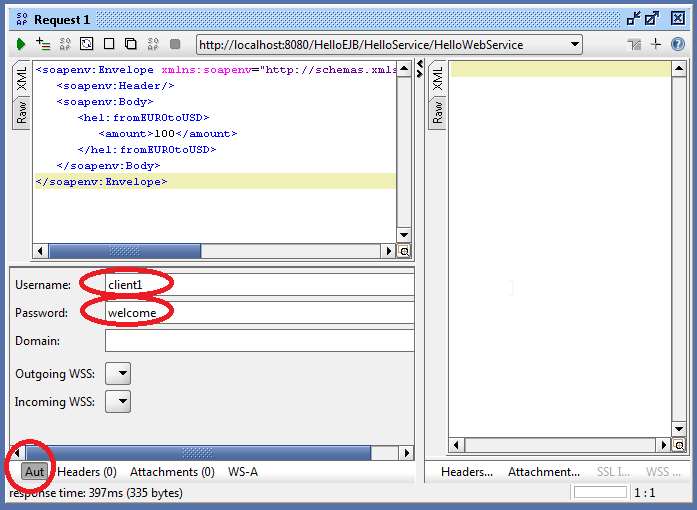This screenshot has height=510, width=697.
Task: Open the Headers (0) request tab
Action: [87, 471]
